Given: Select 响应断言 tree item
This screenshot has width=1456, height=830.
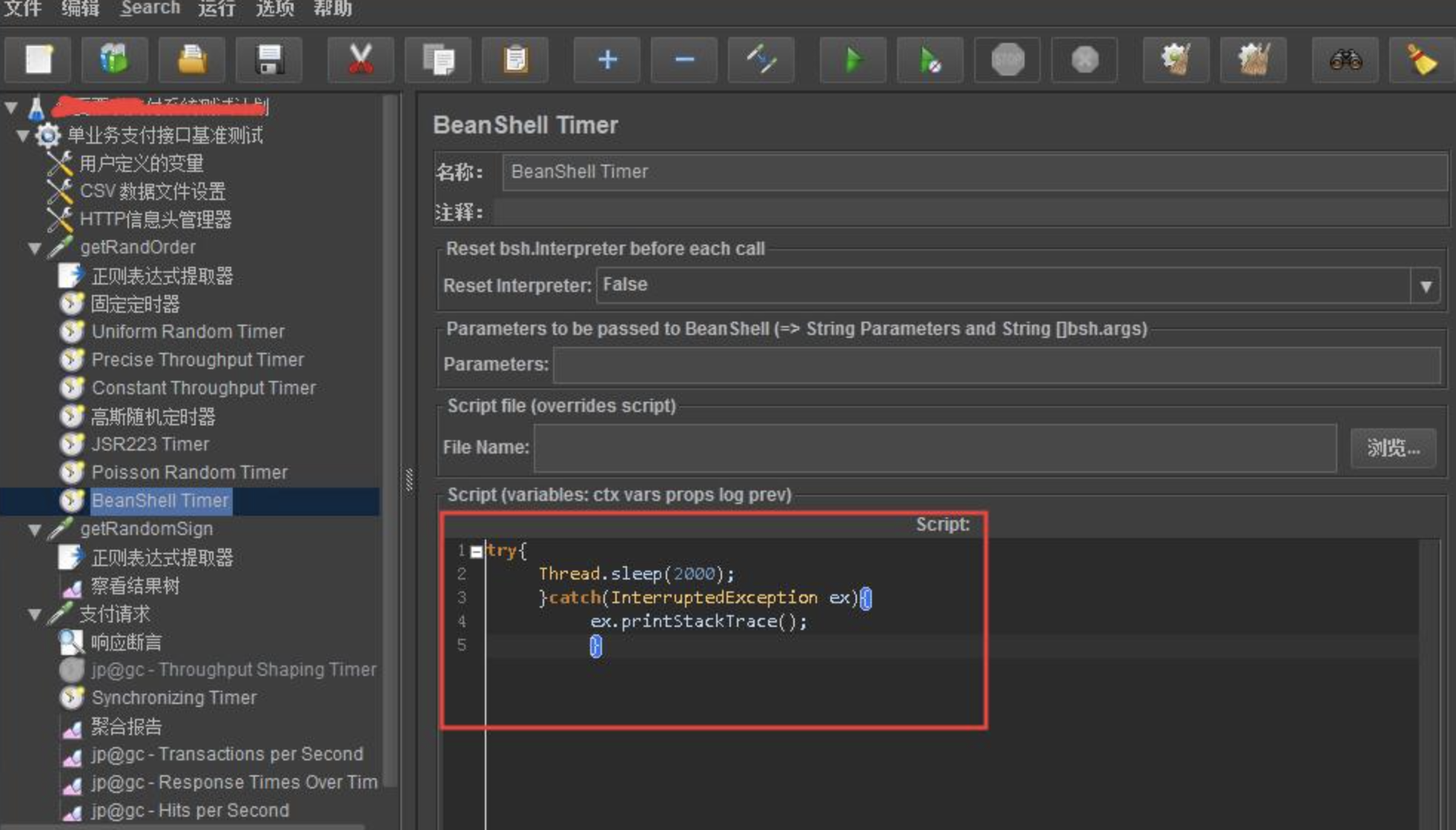Looking at the screenshot, I should (127, 643).
